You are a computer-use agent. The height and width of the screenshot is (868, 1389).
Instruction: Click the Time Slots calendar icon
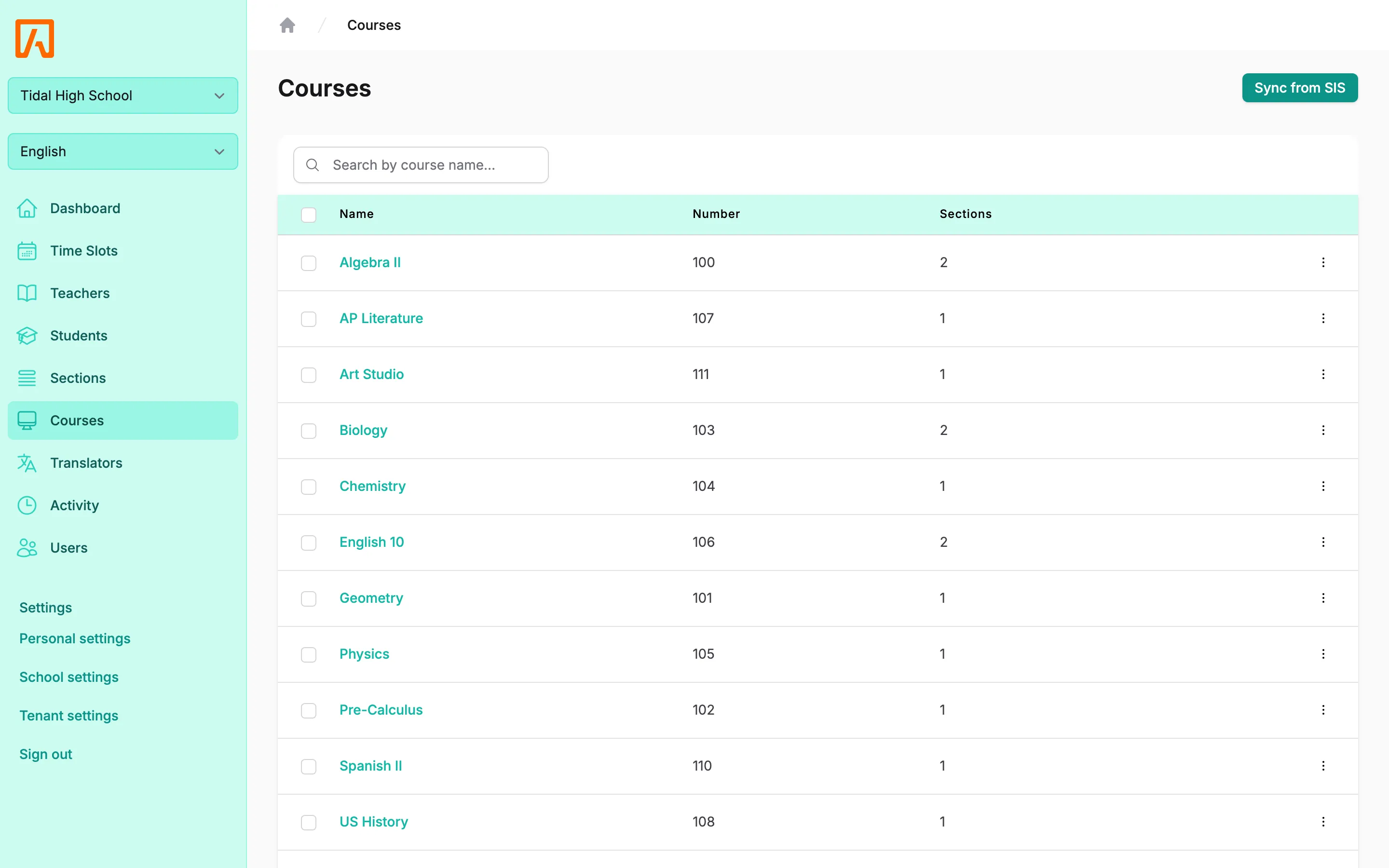[x=27, y=251]
